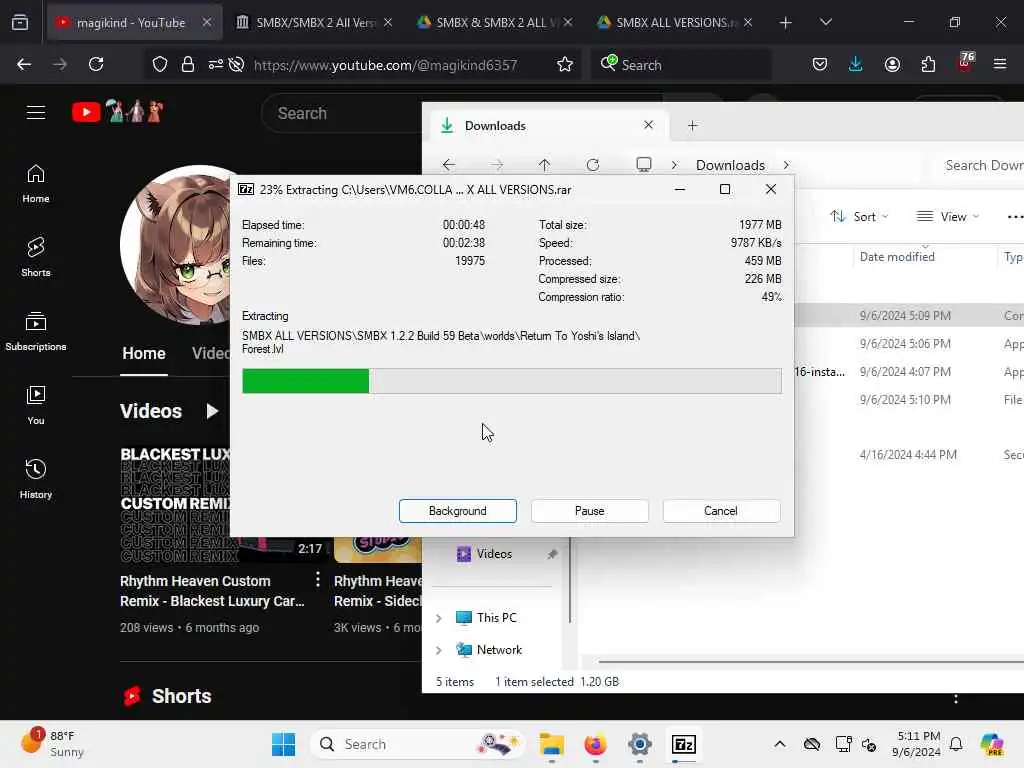Screen dimensions: 1024x768
Task: Open the You section in YouTube sidebar
Action: tap(36, 406)
